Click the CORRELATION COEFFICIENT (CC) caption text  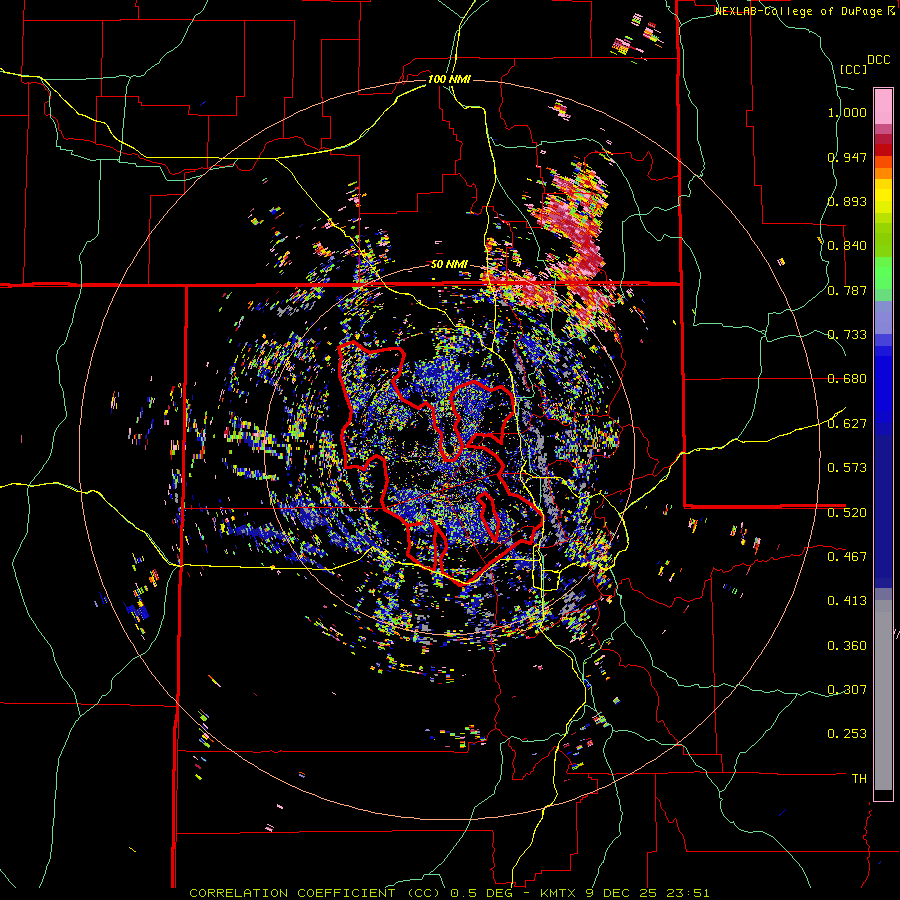[315, 893]
